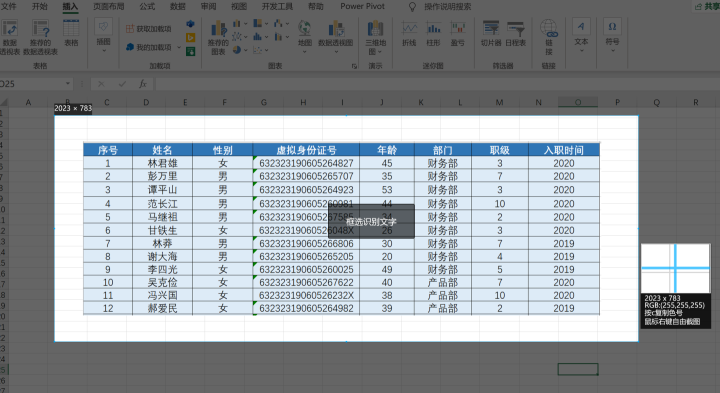Click the name cell 林君雄
This screenshot has height=393, width=720.
(x=163, y=163)
